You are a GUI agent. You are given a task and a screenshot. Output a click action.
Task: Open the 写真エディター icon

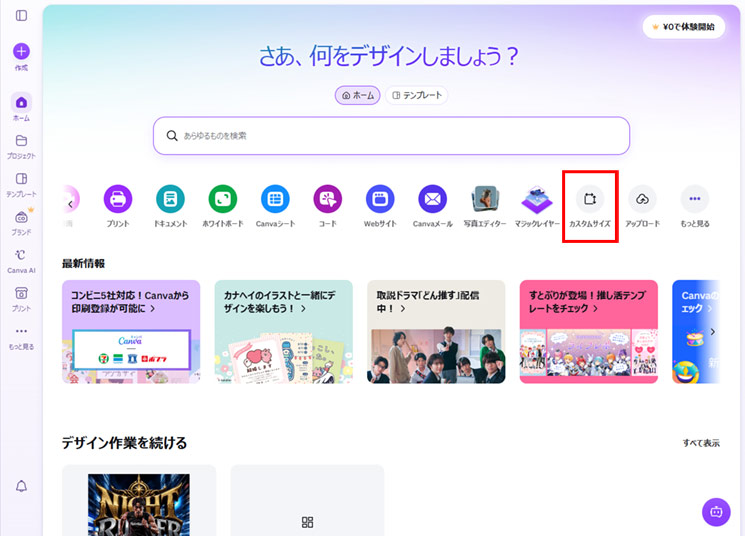click(485, 199)
